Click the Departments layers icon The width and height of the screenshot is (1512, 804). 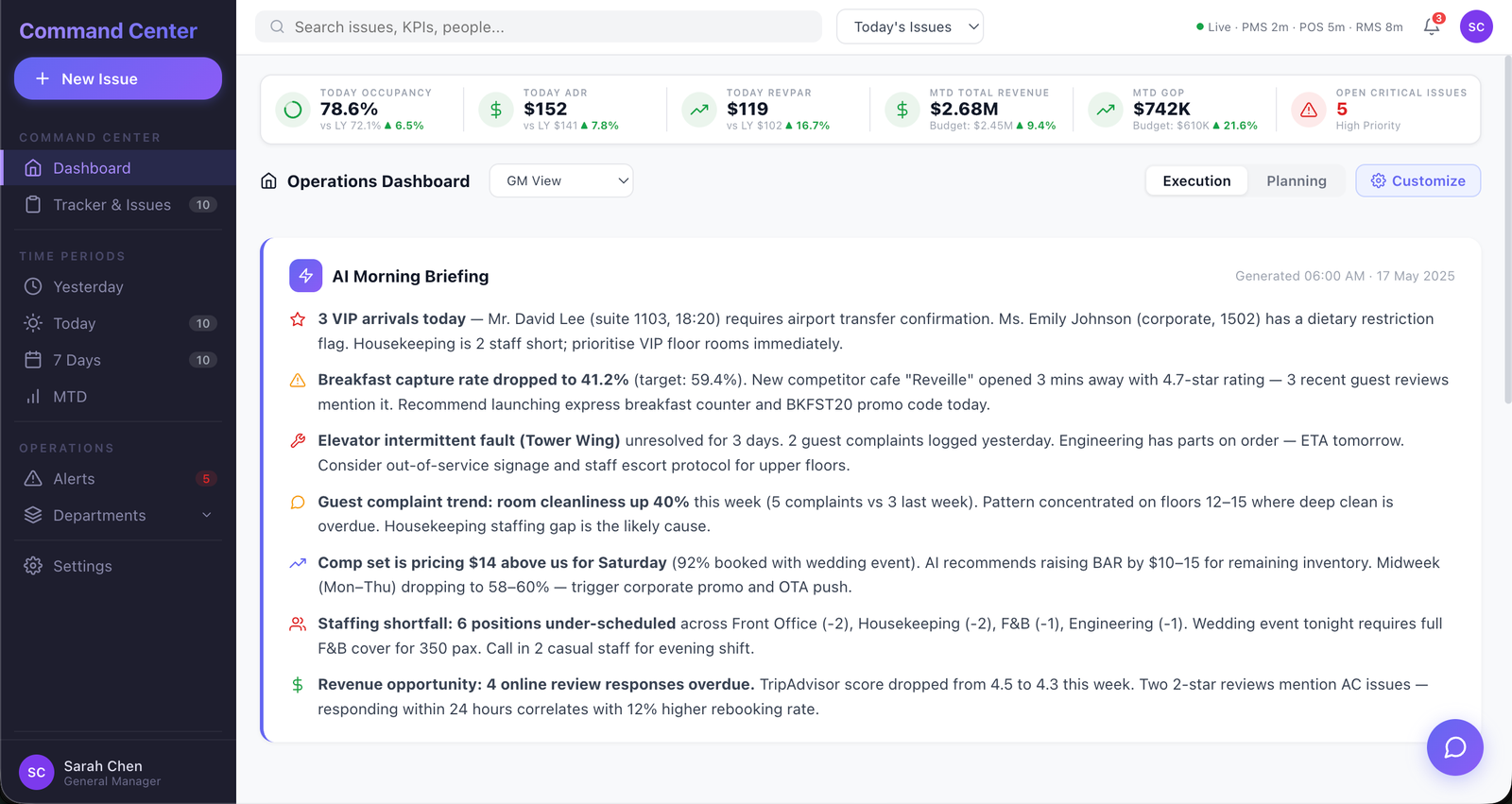(33, 515)
